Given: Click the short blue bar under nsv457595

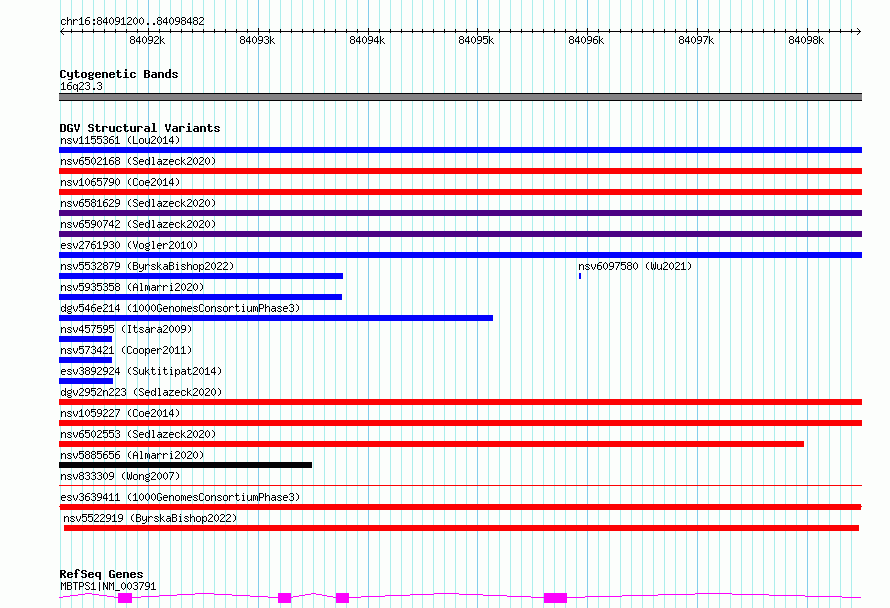Looking at the screenshot, I should [x=85, y=339].
